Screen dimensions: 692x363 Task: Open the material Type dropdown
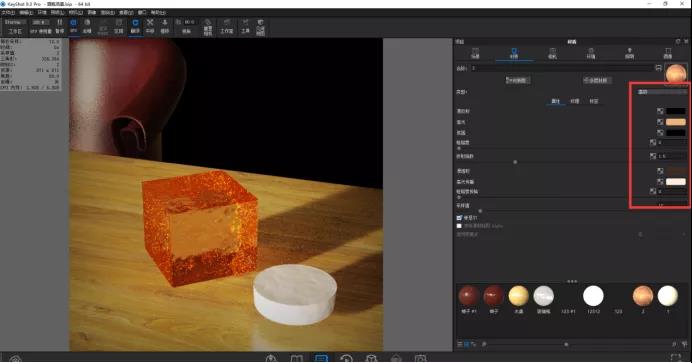click(x=662, y=92)
